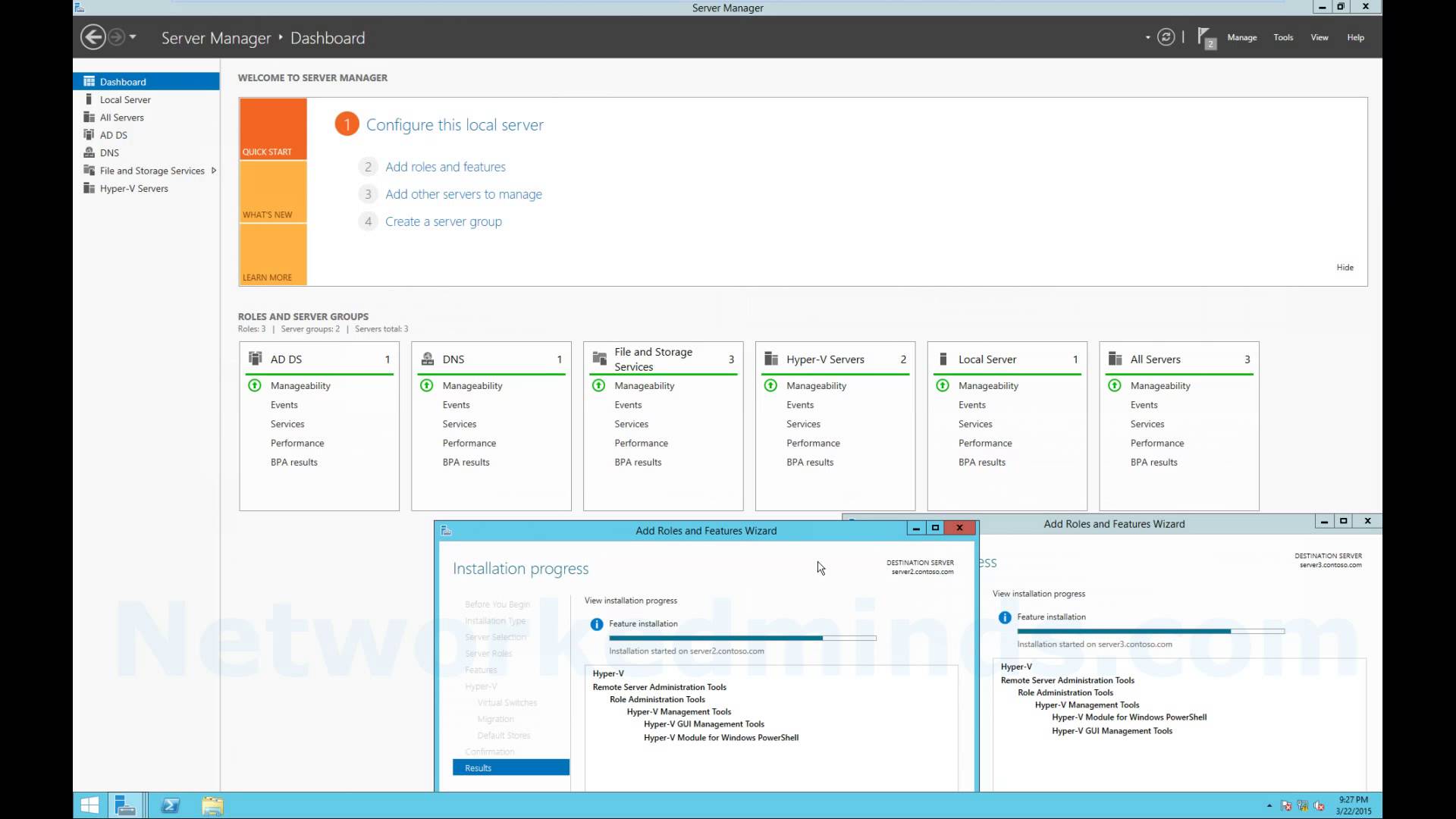The width and height of the screenshot is (1456, 819).
Task: Select Hyper-V Servers in the sidebar
Action: (146, 188)
